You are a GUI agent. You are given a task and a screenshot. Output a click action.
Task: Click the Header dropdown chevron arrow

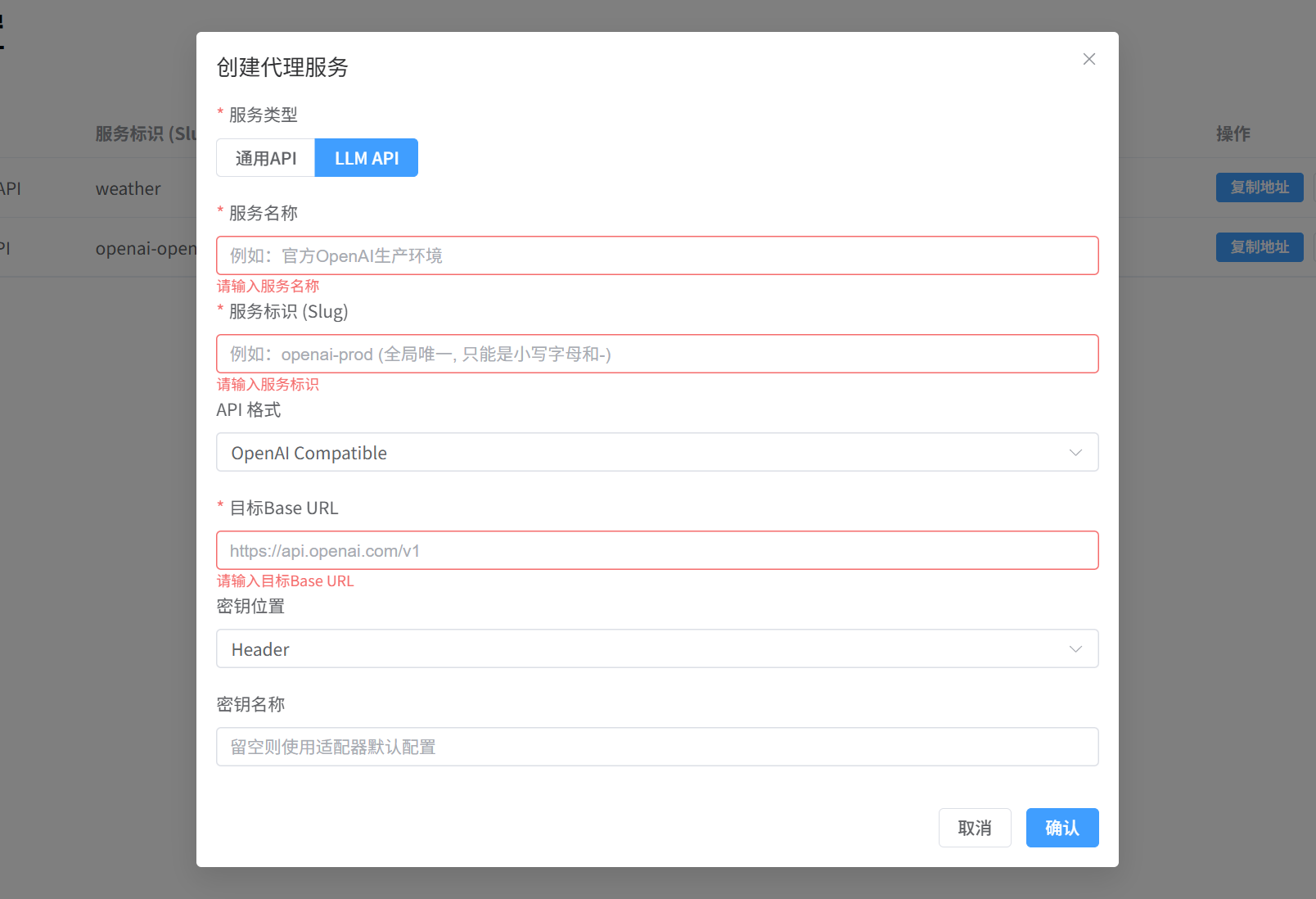click(x=1075, y=649)
